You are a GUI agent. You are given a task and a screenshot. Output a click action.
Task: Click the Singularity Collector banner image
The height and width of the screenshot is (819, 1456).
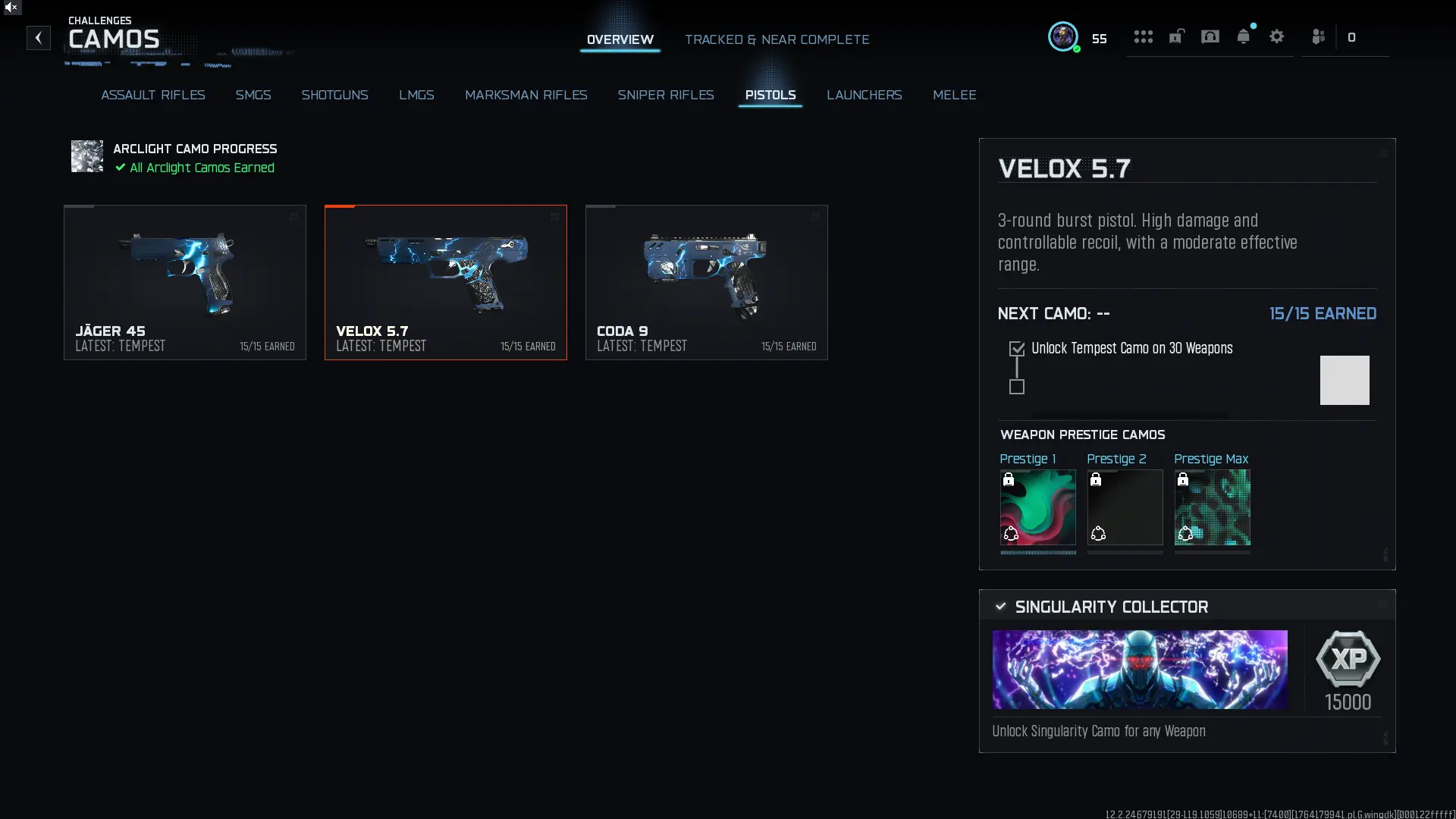[x=1140, y=670]
